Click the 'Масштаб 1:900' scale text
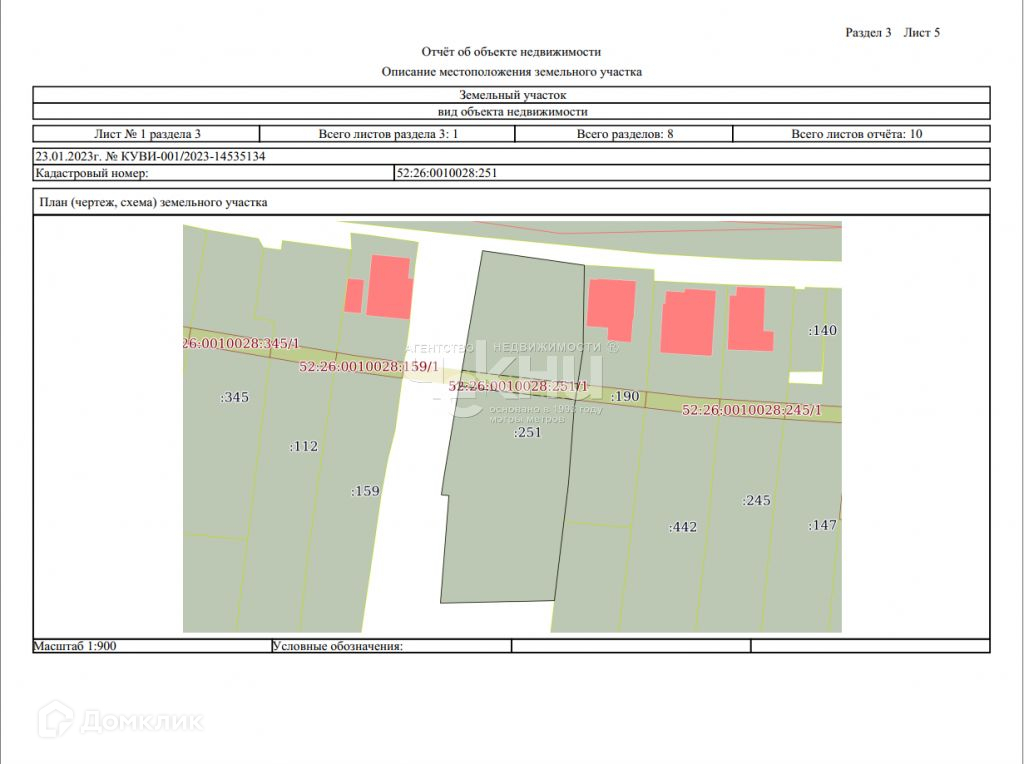The height and width of the screenshot is (764, 1024). [x=75, y=646]
